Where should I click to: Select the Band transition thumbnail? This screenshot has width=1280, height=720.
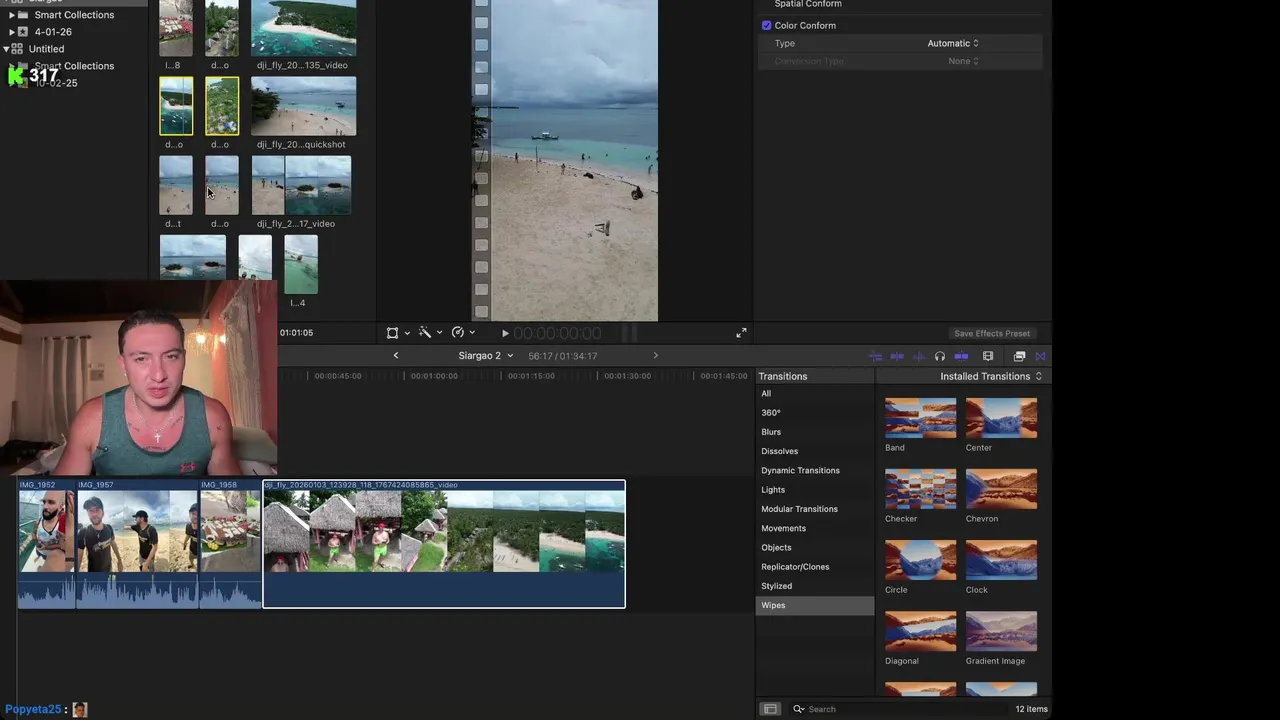tap(921, 418)
